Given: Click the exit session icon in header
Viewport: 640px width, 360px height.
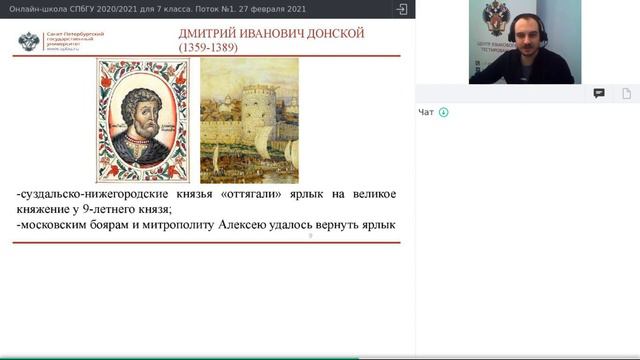Looking at the screenshot, I should pyautogui.click(x=402, y=9).
